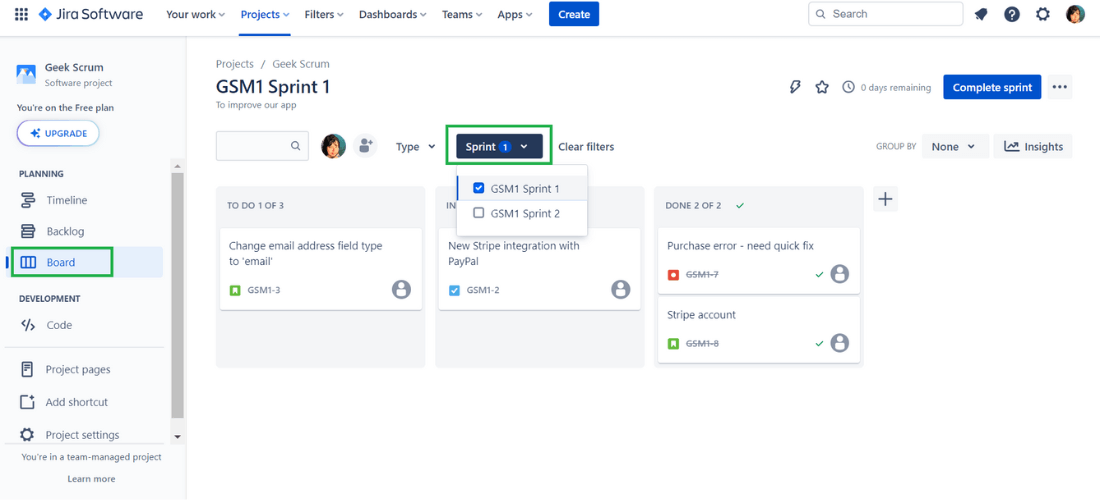Click the Geek Scrum breadcrumb link

301,64
